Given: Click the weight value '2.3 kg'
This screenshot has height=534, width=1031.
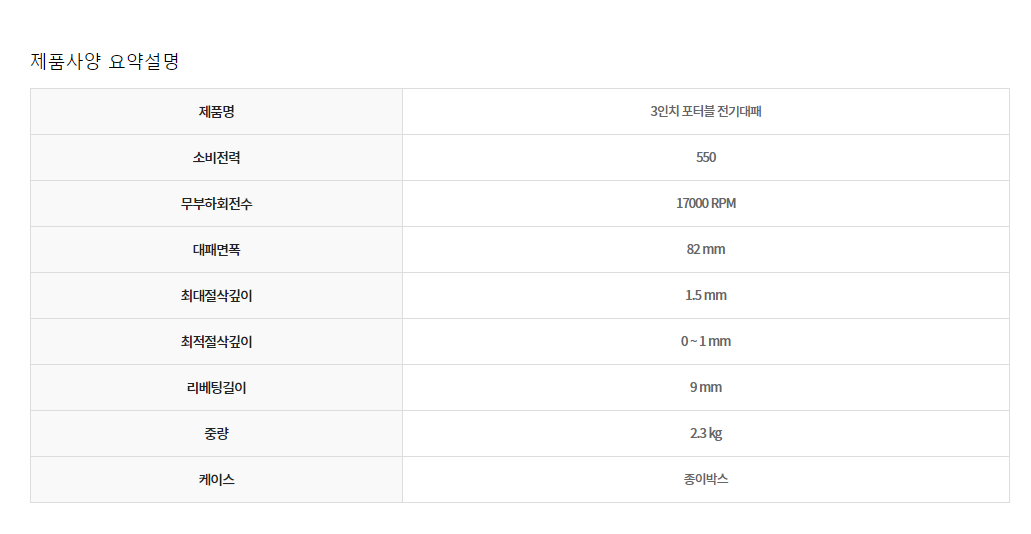Looking at the screenshot, I should point(705,434).
